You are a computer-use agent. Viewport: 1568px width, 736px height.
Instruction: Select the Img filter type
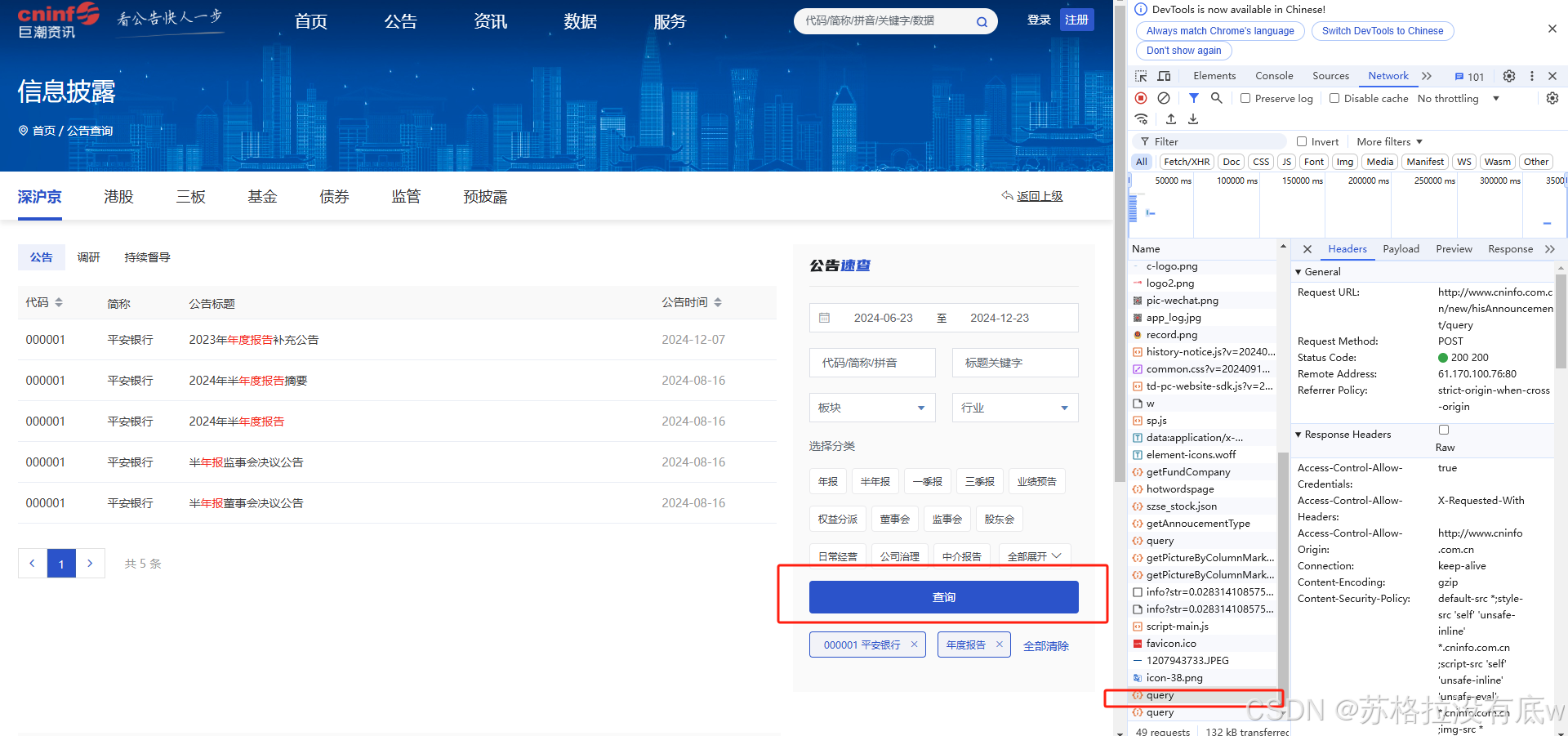coord(1345,162)
